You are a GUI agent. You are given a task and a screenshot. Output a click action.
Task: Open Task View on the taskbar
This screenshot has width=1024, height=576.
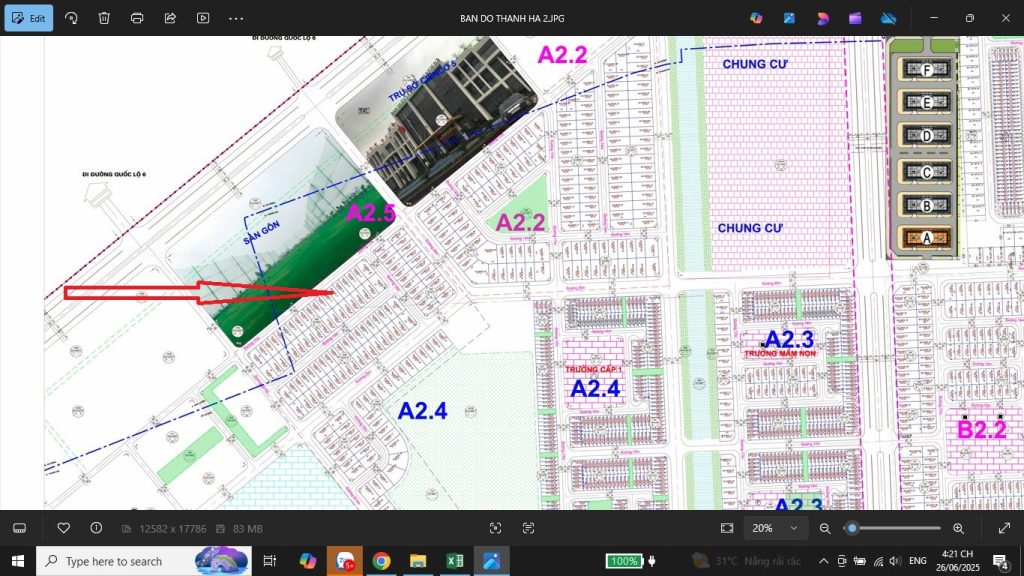269,561
